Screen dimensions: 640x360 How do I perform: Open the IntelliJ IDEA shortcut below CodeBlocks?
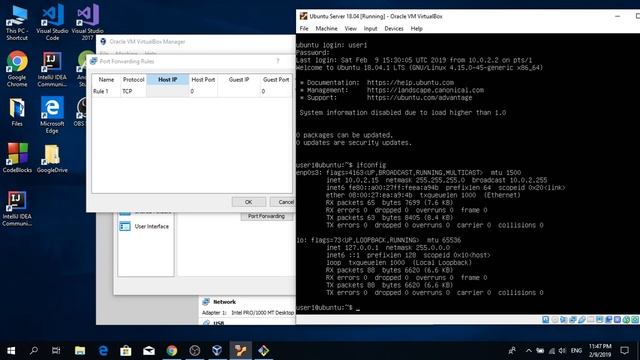coord(16,208)
